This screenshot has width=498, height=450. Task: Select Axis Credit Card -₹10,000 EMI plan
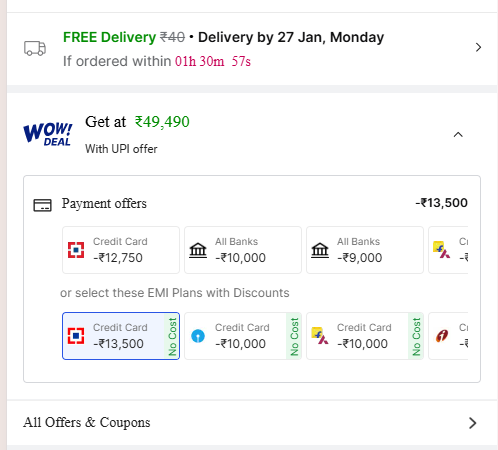pos(365,336)
